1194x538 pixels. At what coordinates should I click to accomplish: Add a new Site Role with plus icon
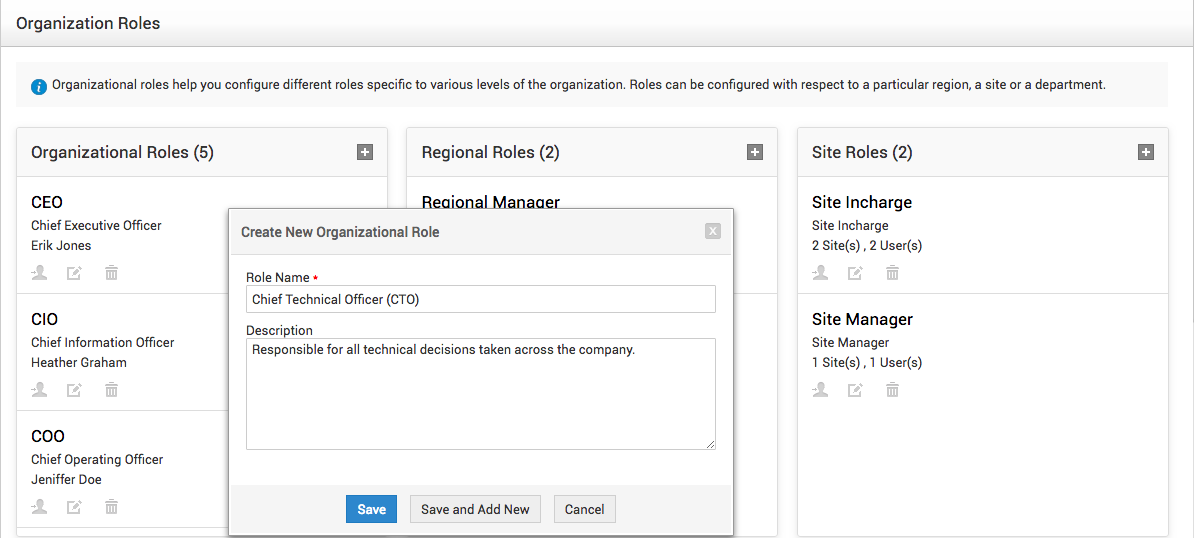(1145, 152)
